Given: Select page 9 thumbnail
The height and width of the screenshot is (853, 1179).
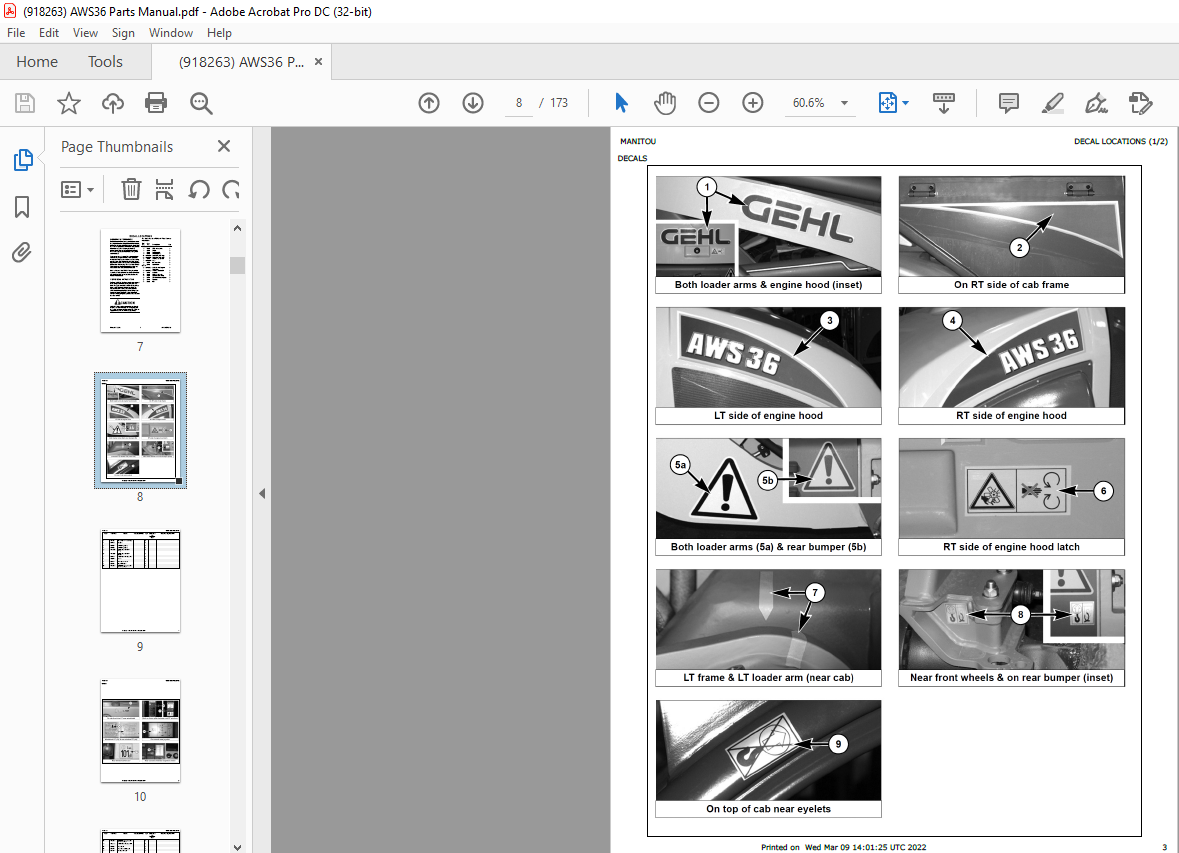Looking at the screenshot, I should pyautogui.click(x=141, y=581).
